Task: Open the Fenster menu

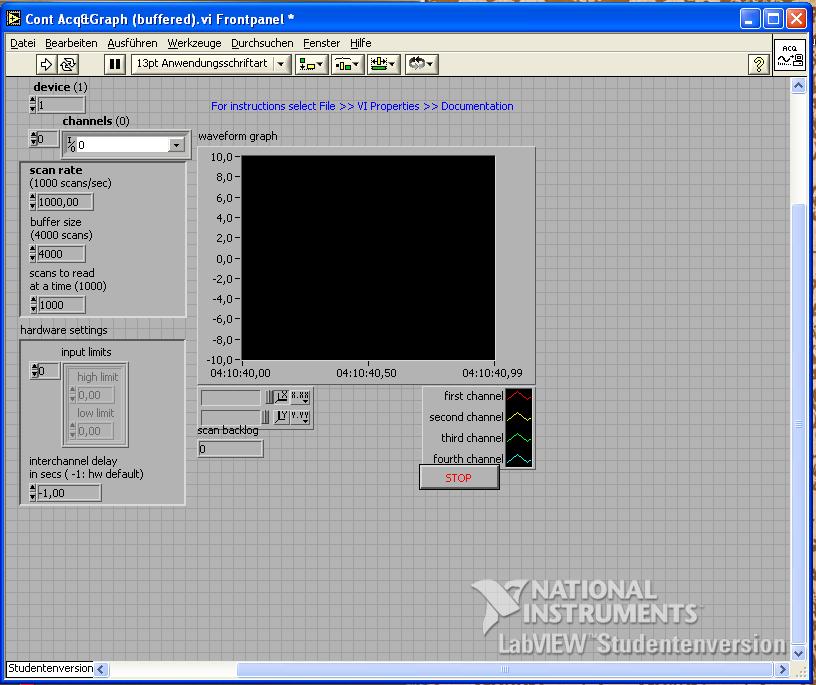Action: [x=322, y=43]
